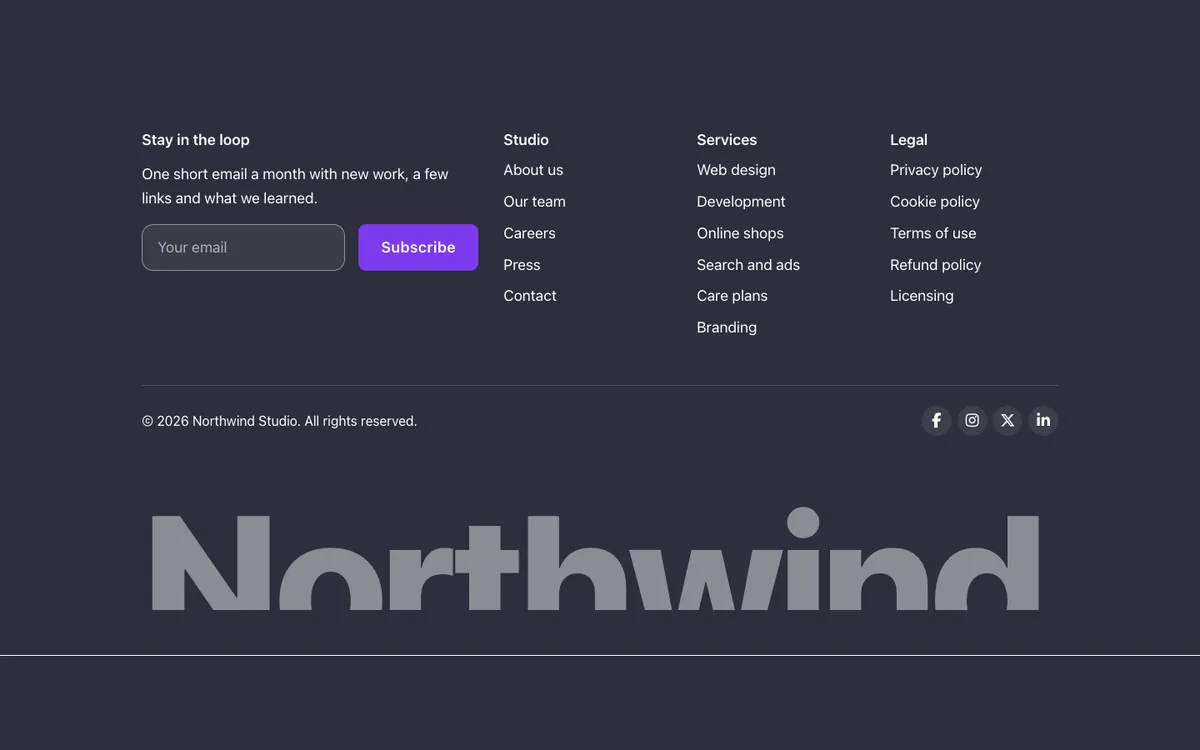Viewport: 1200px width, 750px height.
Task: Open the Privacy policy link
Action: pos(936,170)
